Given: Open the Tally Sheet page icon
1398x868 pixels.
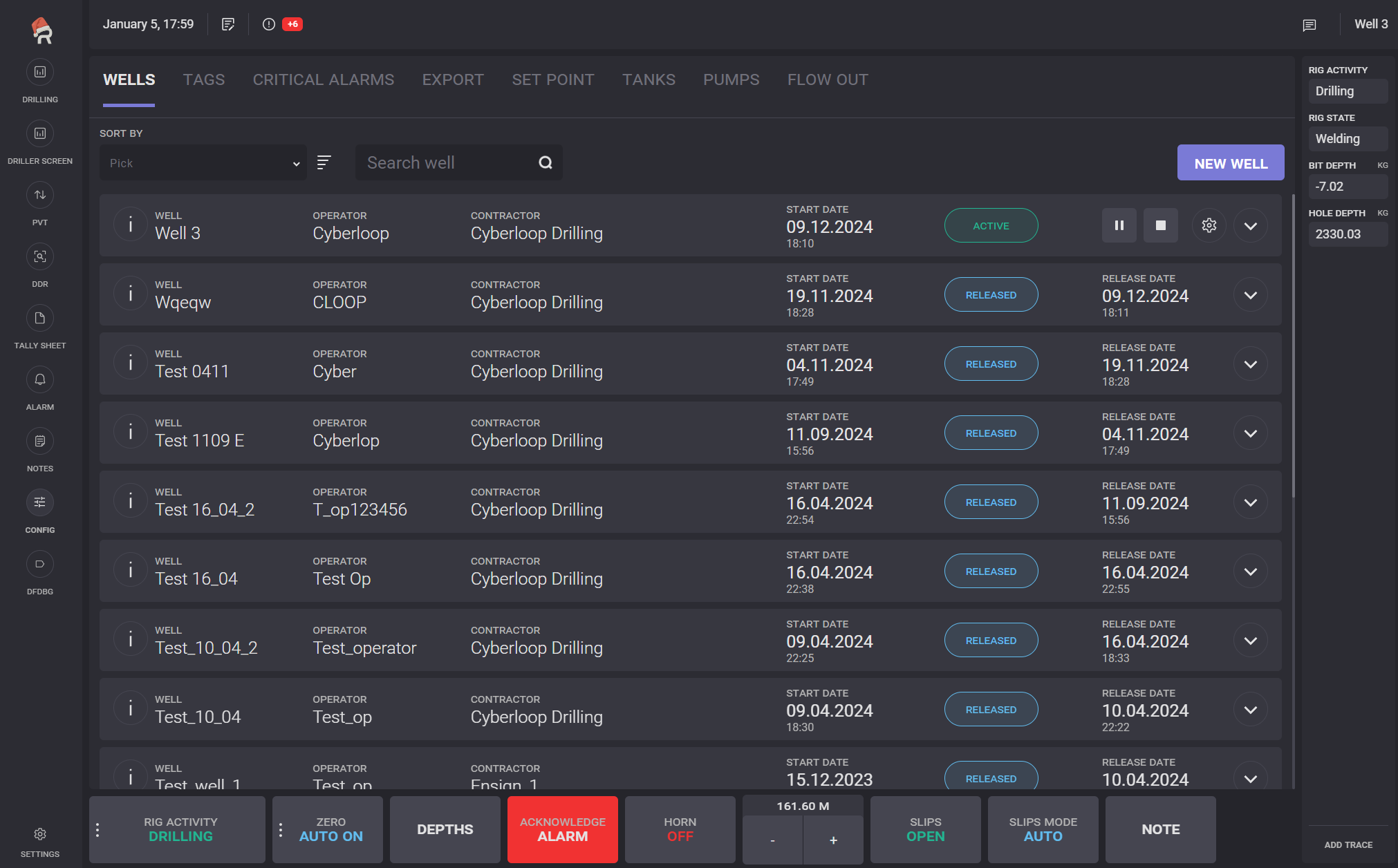Looking at the screenshot, I should click(x=40, y=319).
